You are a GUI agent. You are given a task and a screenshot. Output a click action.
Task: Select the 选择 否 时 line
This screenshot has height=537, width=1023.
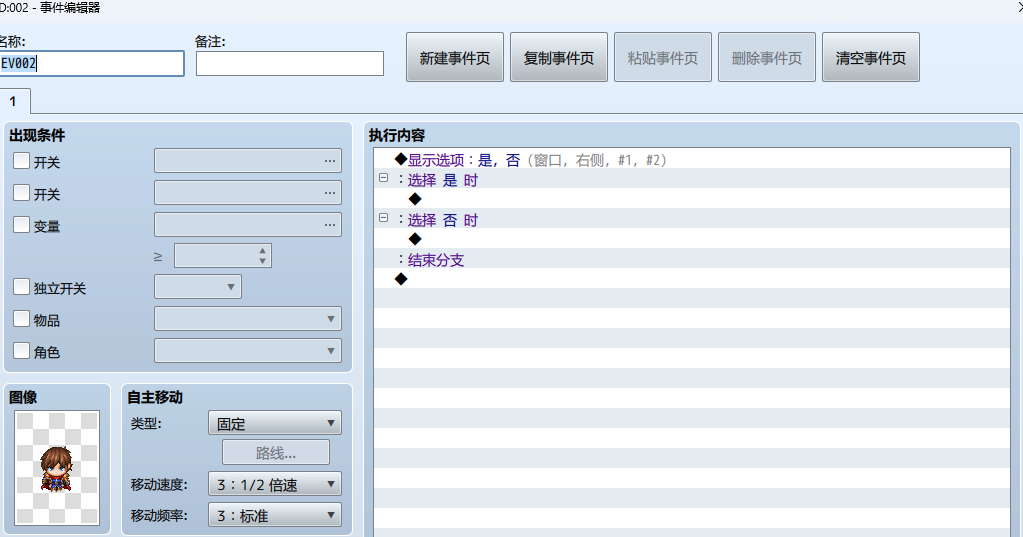692,220
